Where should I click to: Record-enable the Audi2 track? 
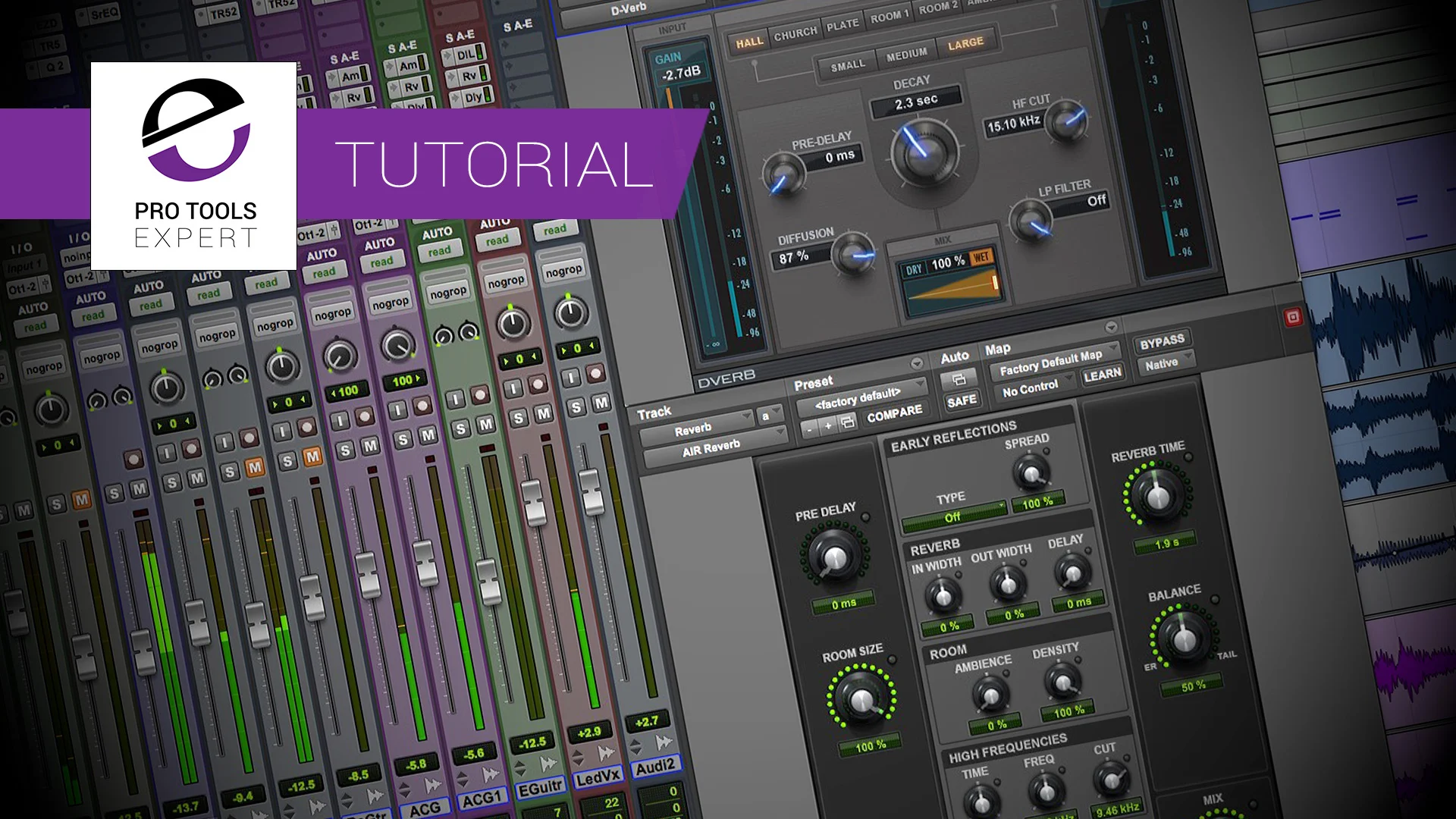click(596, 373)
